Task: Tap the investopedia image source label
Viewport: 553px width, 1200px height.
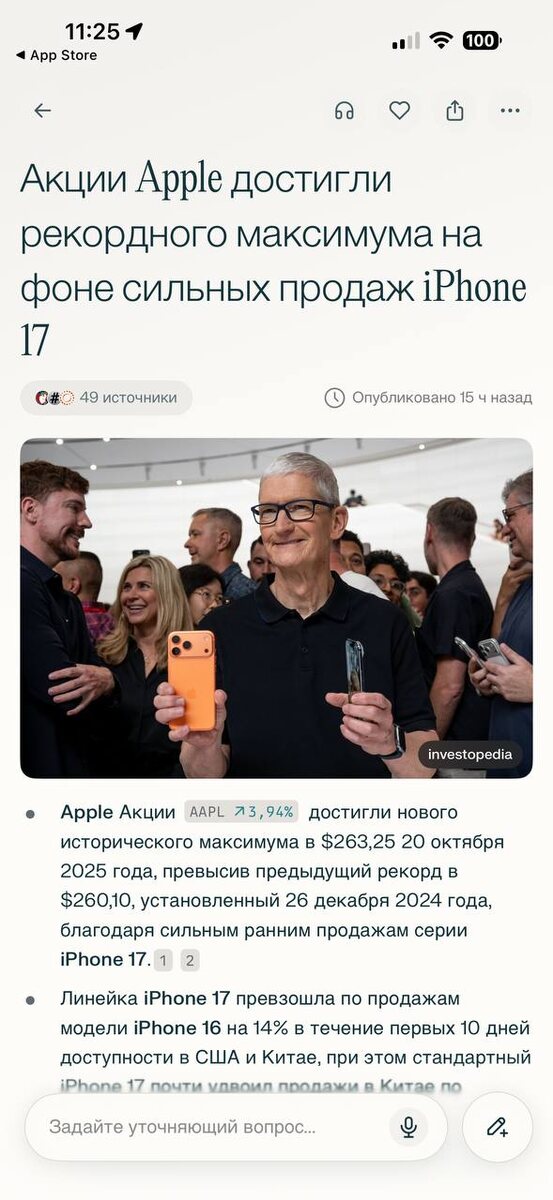Action: pos(470,755)
